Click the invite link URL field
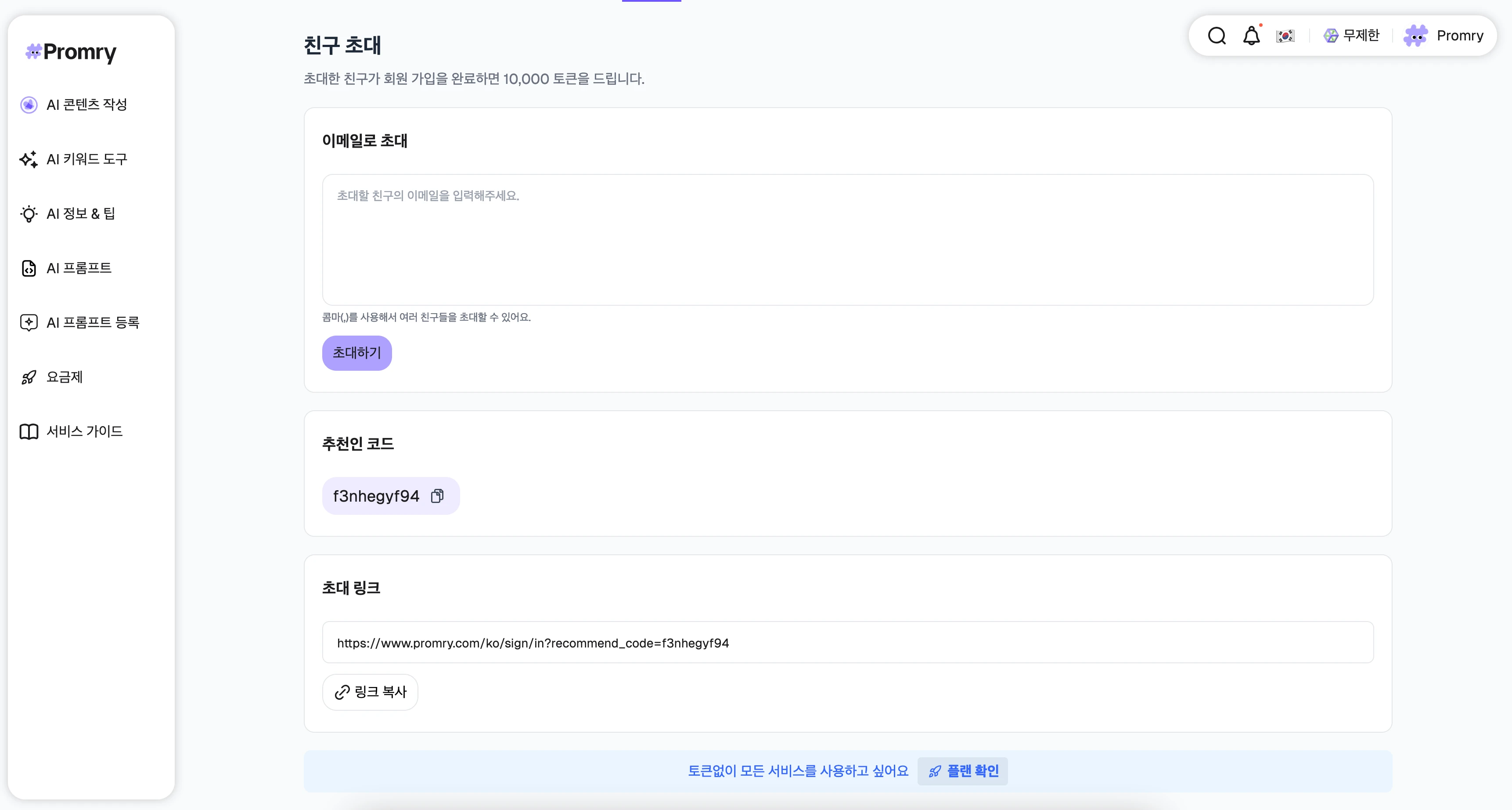This screenshot has height=810, width=1512. point(848,643)
